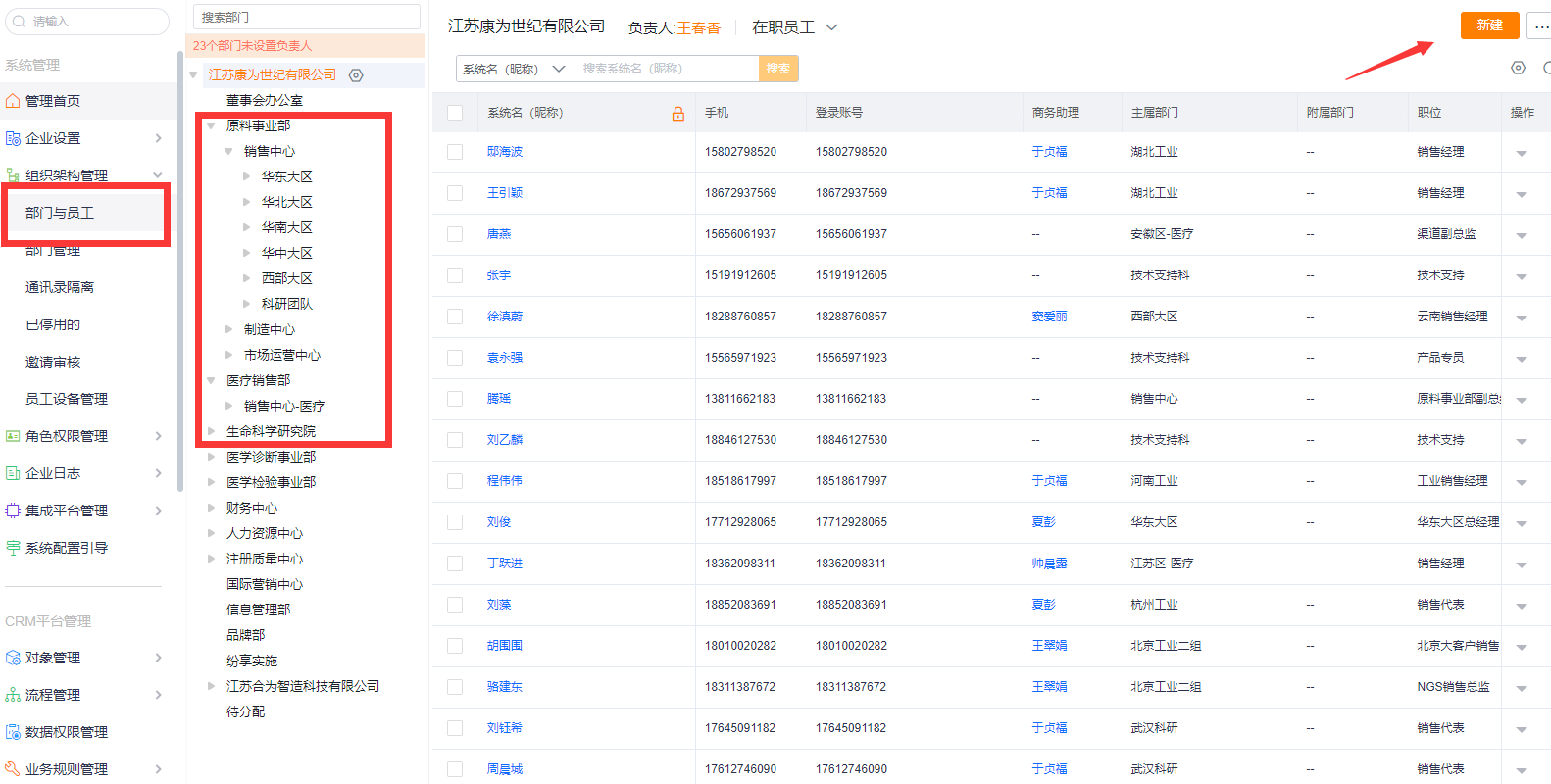Open 23个部门未设置负责人 notice link
Image resolution: width=1551 pixels, height=784 pixels.
pos(252,46)
